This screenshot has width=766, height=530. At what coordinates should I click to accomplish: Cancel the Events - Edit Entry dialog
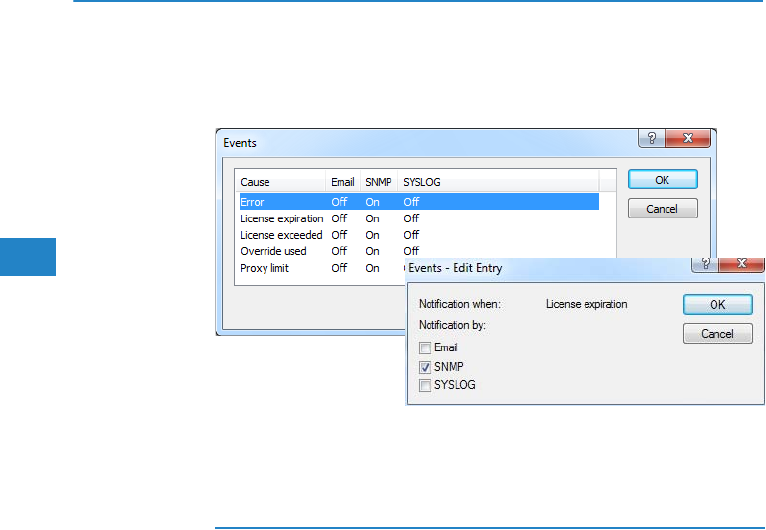click(717, 334)
